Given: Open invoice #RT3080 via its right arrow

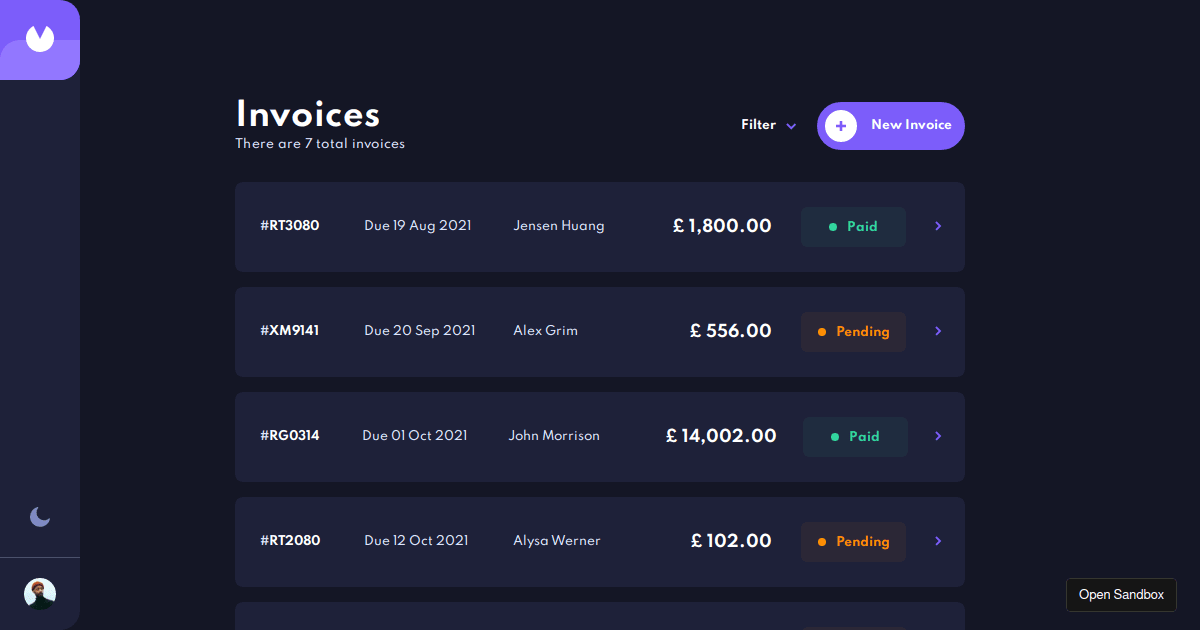Looking at the screenshot, I should point(937,226).
